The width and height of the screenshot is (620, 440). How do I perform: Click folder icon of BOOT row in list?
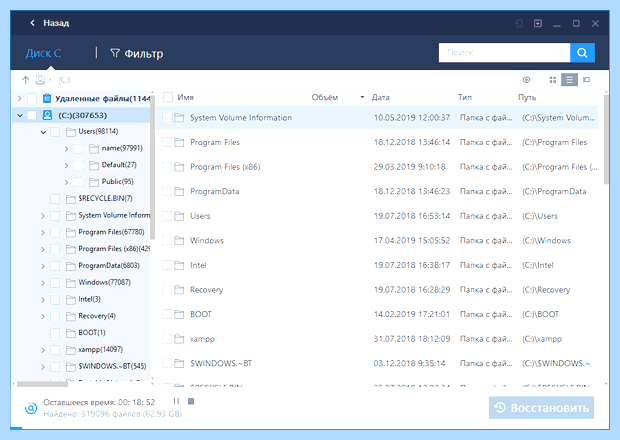tap(179, 314)
